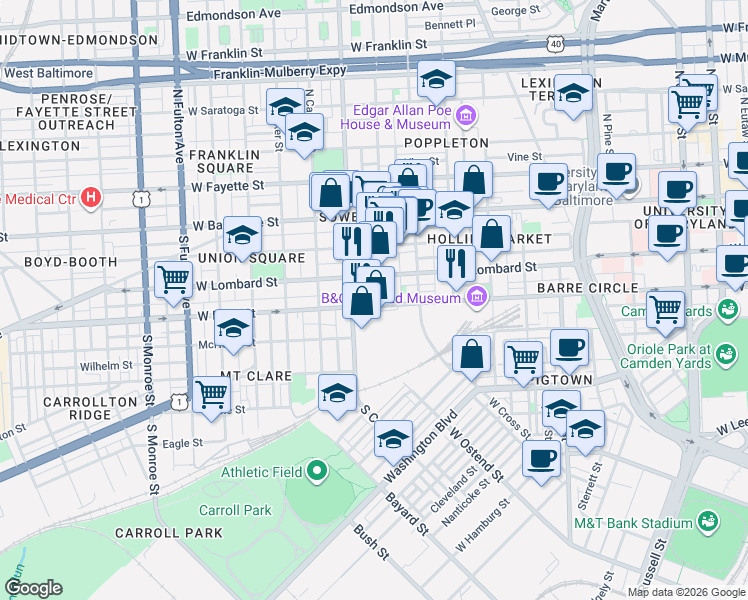This screenshot has height=600, width=748.
Task: Click the grocery cart marker near Camden Yards
Action: click(665, 310)
